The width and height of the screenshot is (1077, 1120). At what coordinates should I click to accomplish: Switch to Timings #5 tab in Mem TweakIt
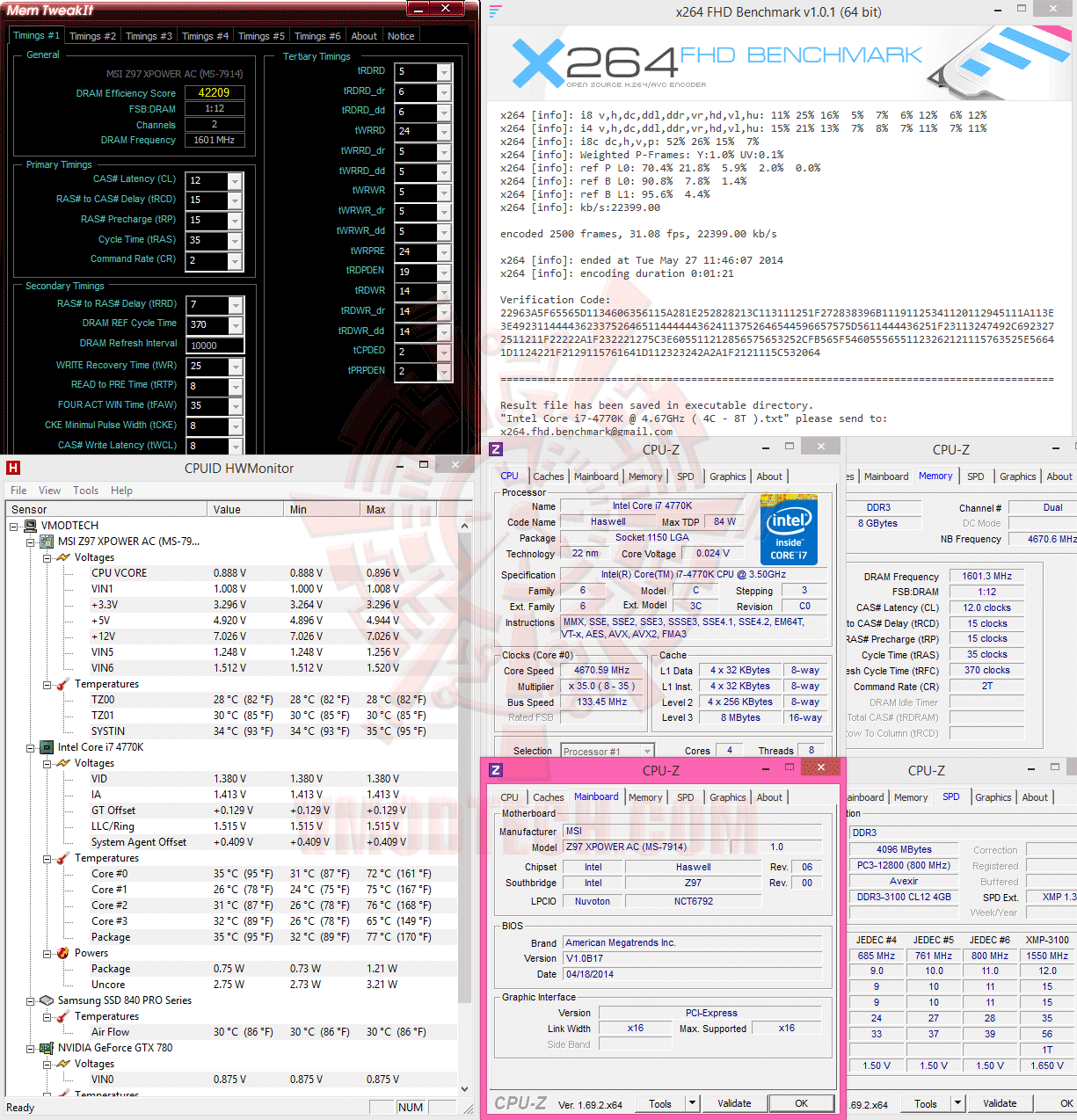point(261,36)
